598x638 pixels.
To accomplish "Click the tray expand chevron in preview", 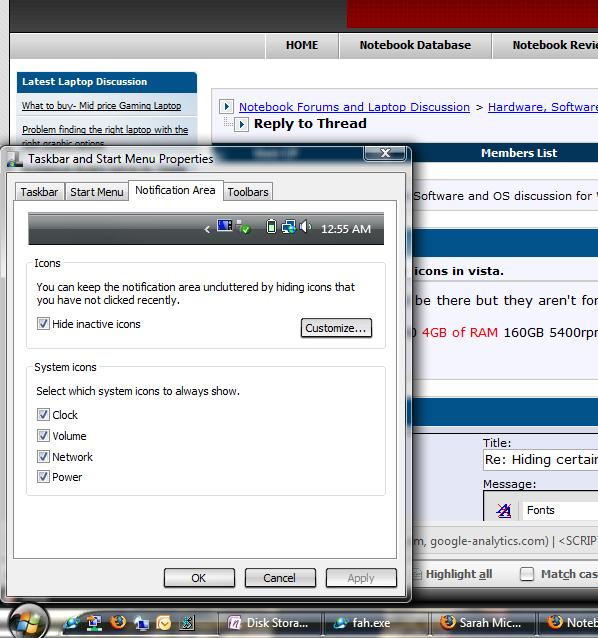I will (207, 229).
